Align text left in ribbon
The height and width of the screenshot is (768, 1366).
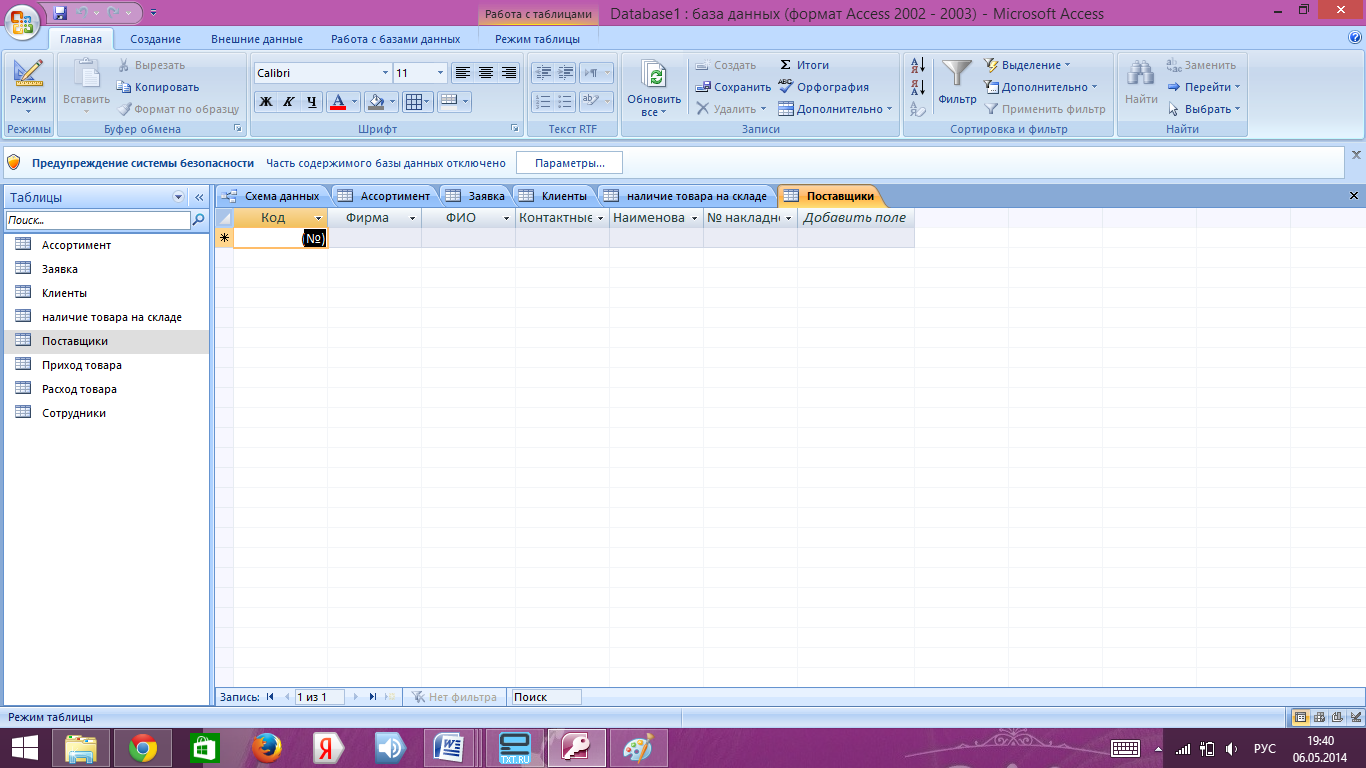[x=463, y=73]
